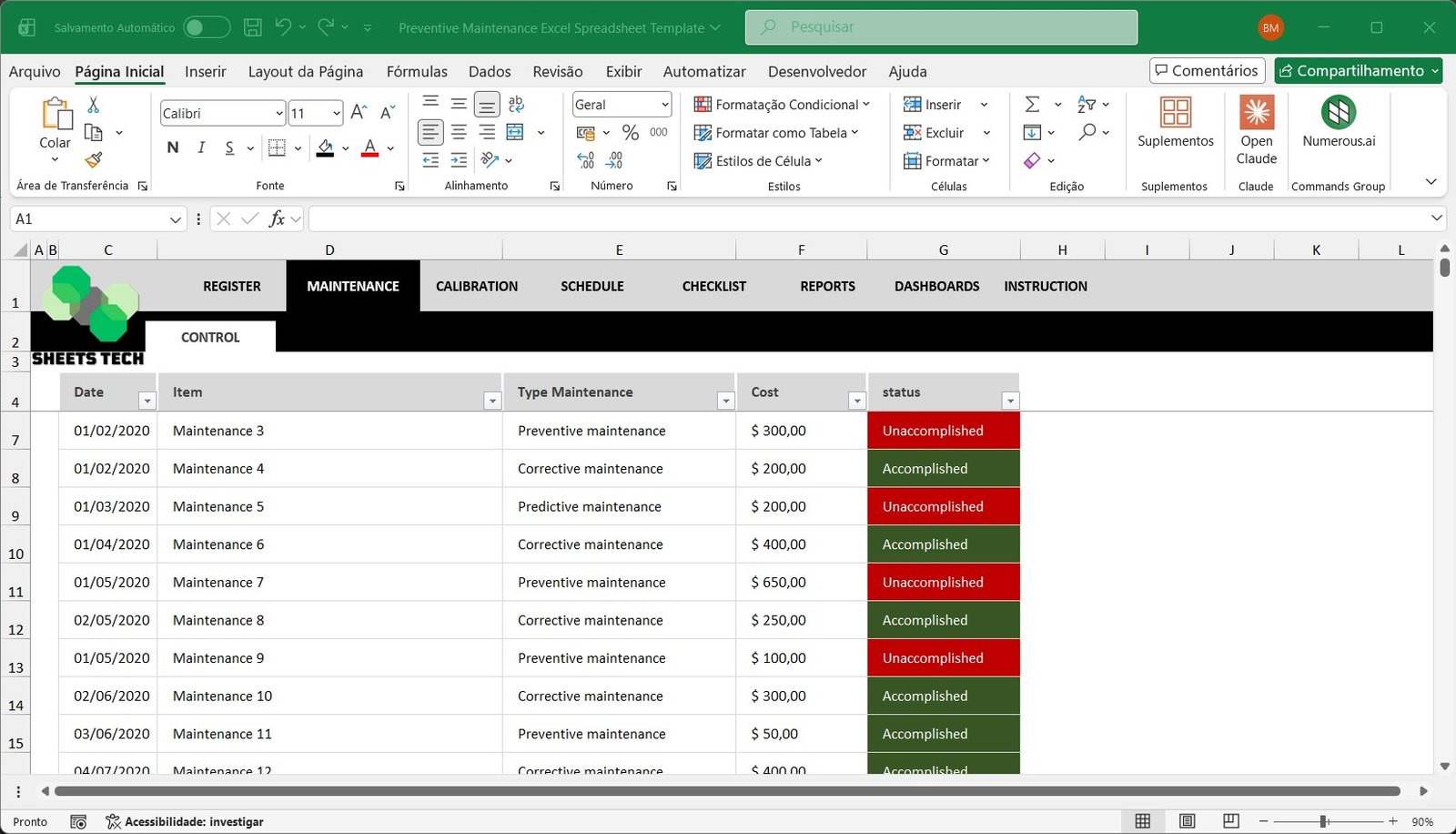The height and width of the screenshot is (834, 1456).
Task: Switch to the Fórmulas ribbon tab
Action: click(416, 71)
